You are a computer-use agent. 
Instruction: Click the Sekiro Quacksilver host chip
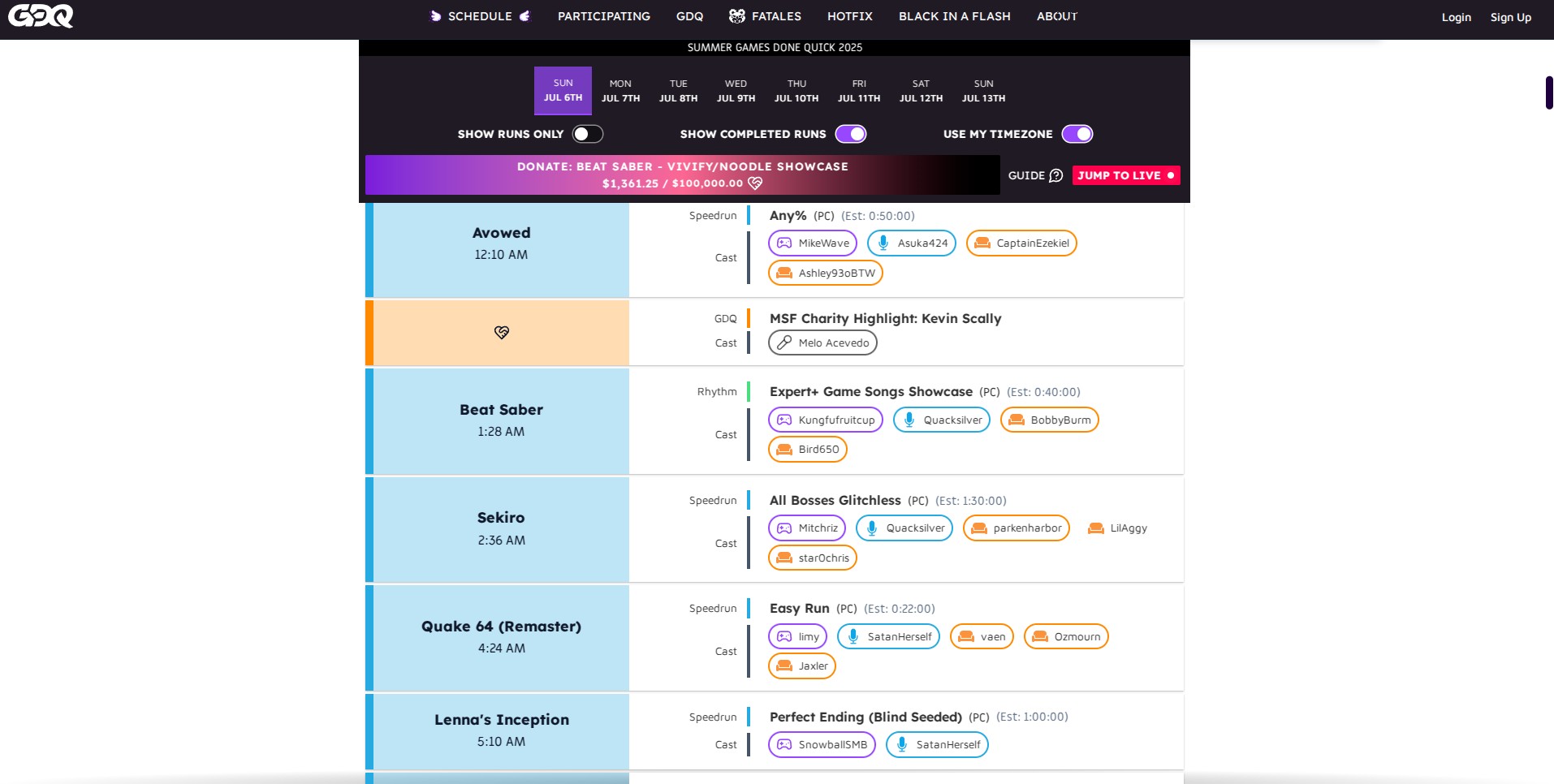tap(904, 528)
